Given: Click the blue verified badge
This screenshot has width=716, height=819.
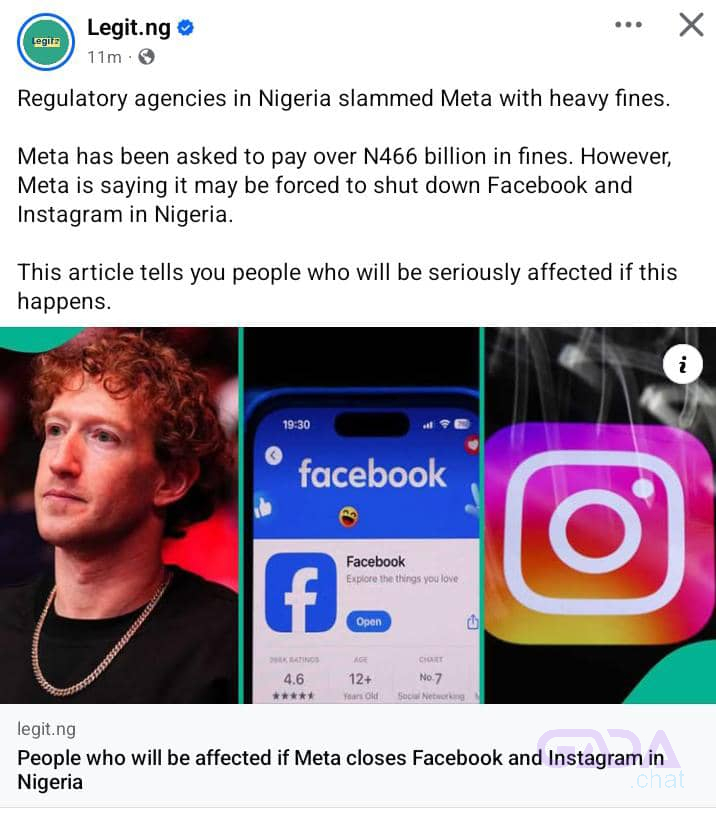Looking at the screenshot, I should pyautogui.click(x=186, y=27).
